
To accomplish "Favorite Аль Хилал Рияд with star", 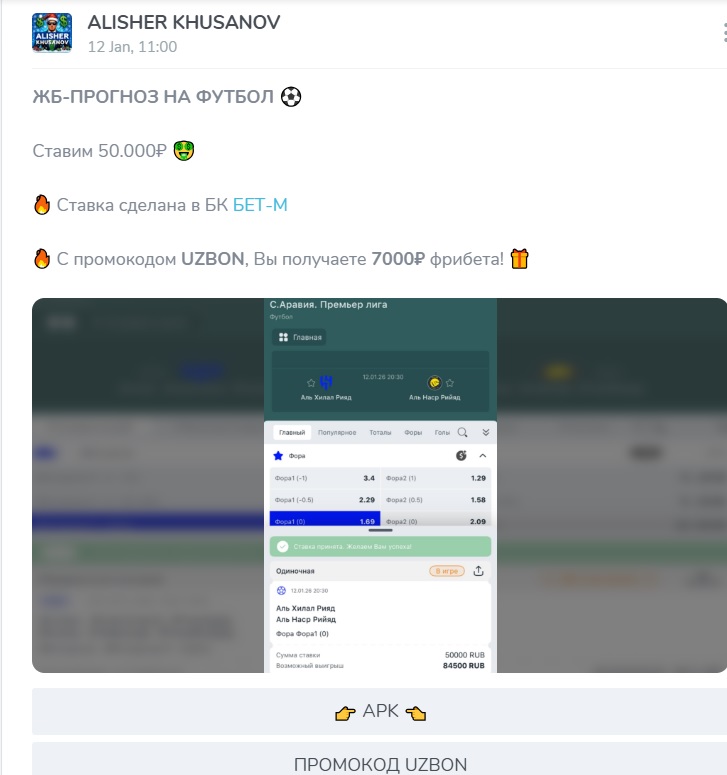I will (311, 383).
